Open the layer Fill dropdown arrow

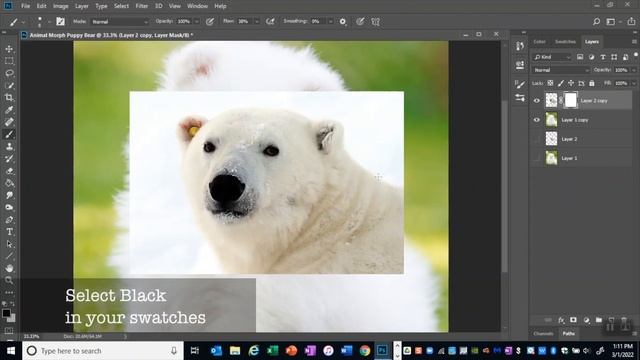634,83
